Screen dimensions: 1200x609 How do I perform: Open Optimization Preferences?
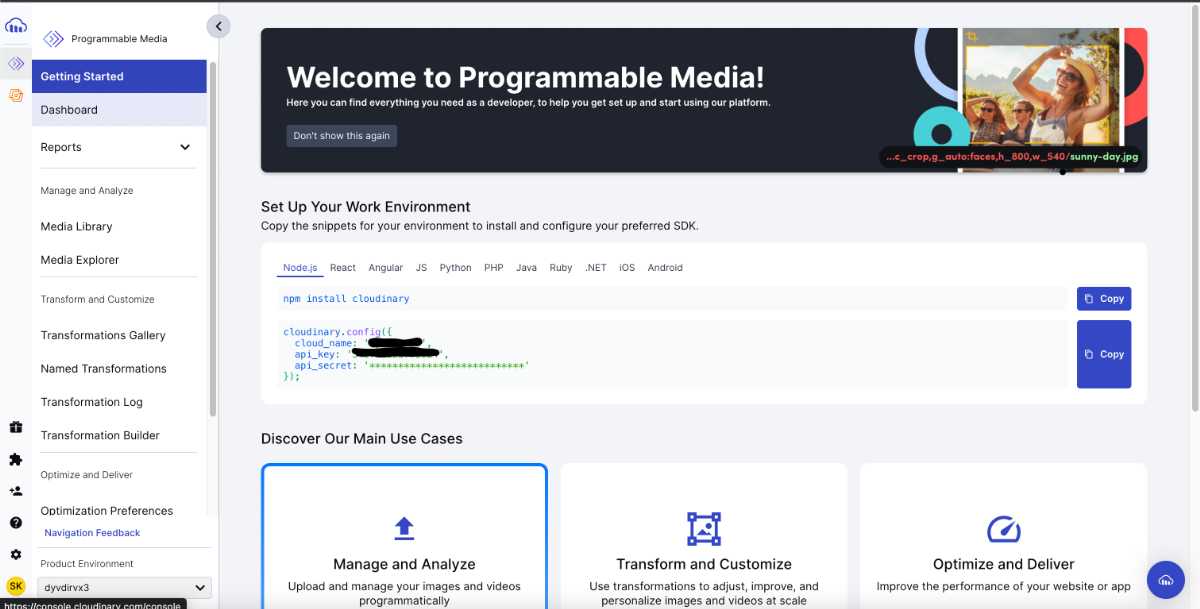pos(107,511)
